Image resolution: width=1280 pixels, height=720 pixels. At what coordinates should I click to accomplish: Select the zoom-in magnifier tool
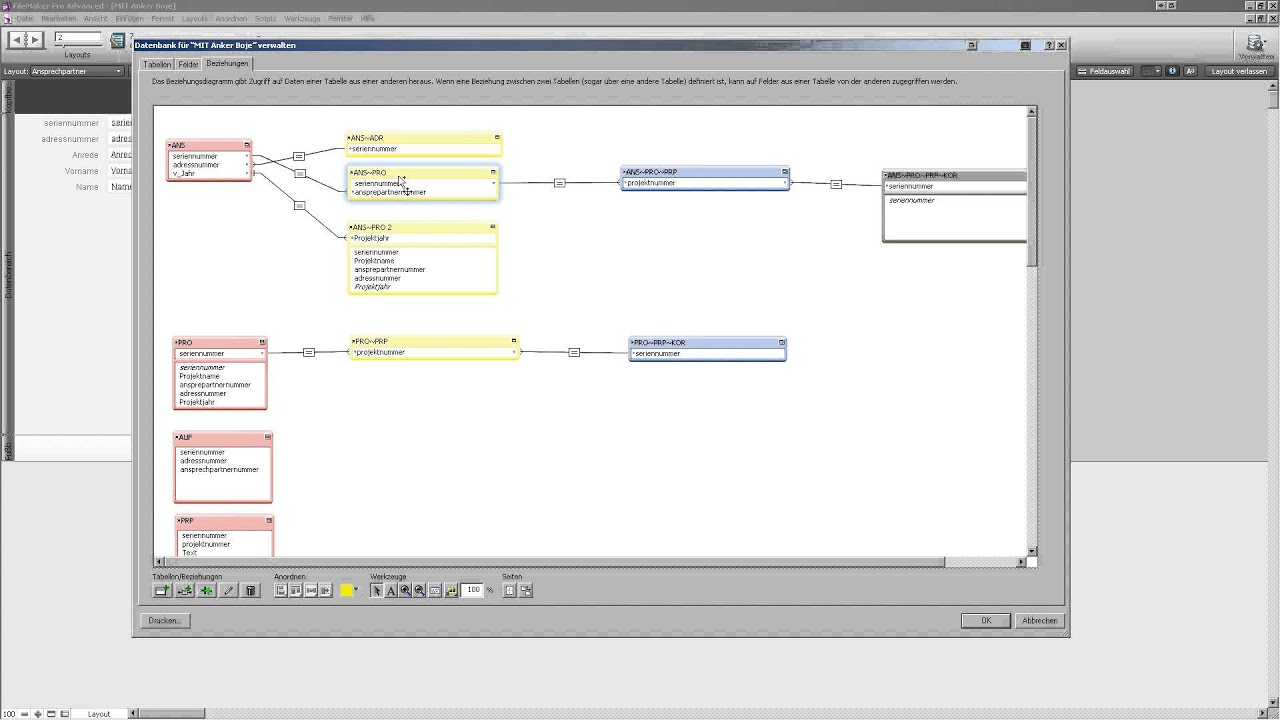[405, 591]
